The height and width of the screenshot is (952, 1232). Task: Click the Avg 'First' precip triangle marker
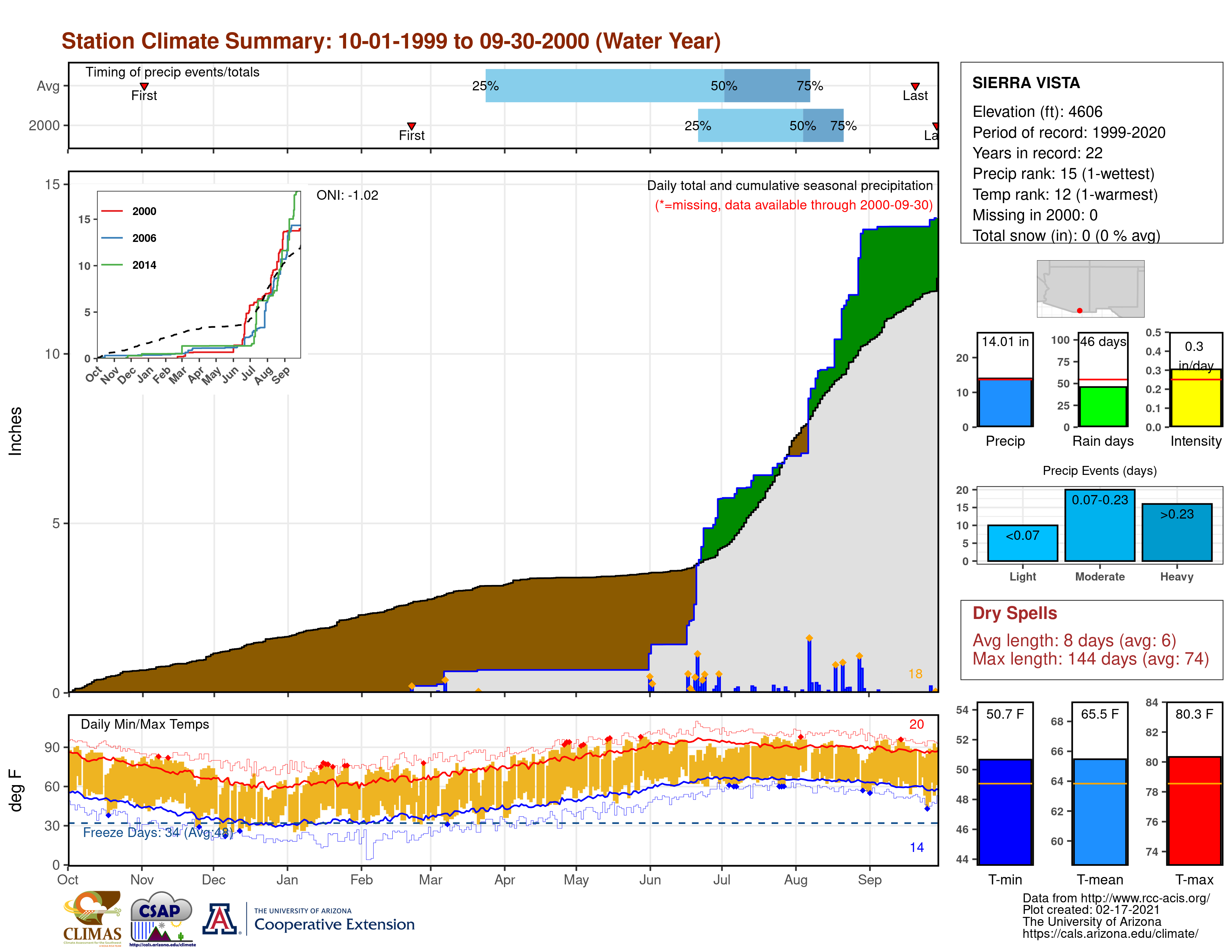(144, 86)
